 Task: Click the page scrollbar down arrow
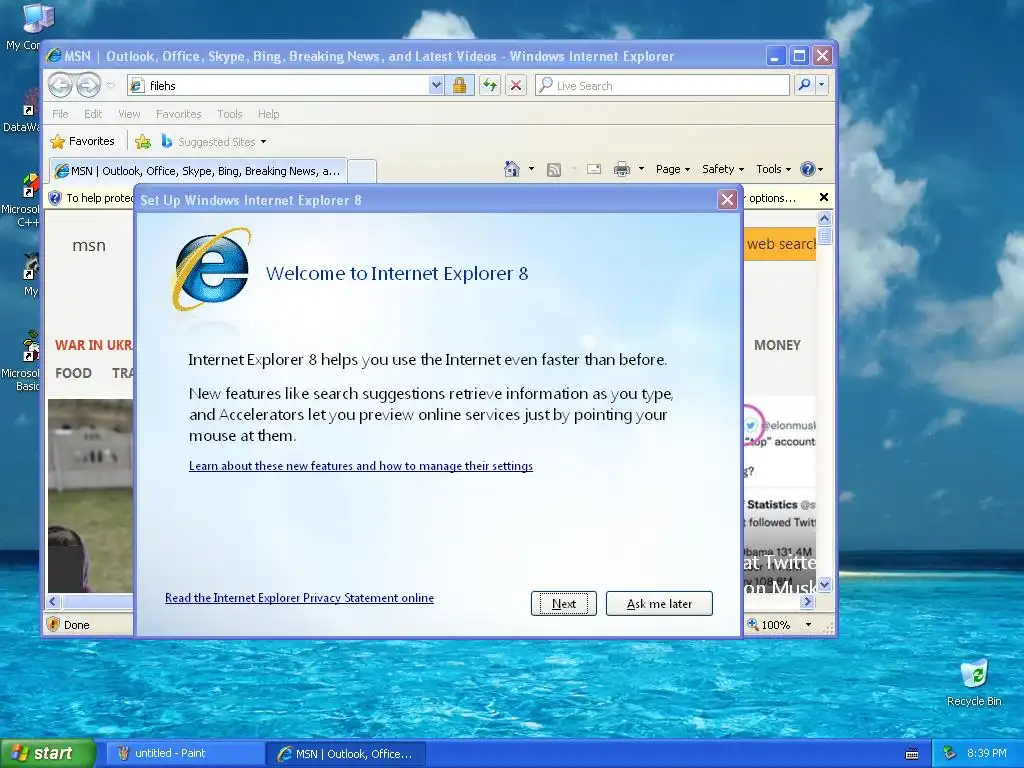[824, 584]
